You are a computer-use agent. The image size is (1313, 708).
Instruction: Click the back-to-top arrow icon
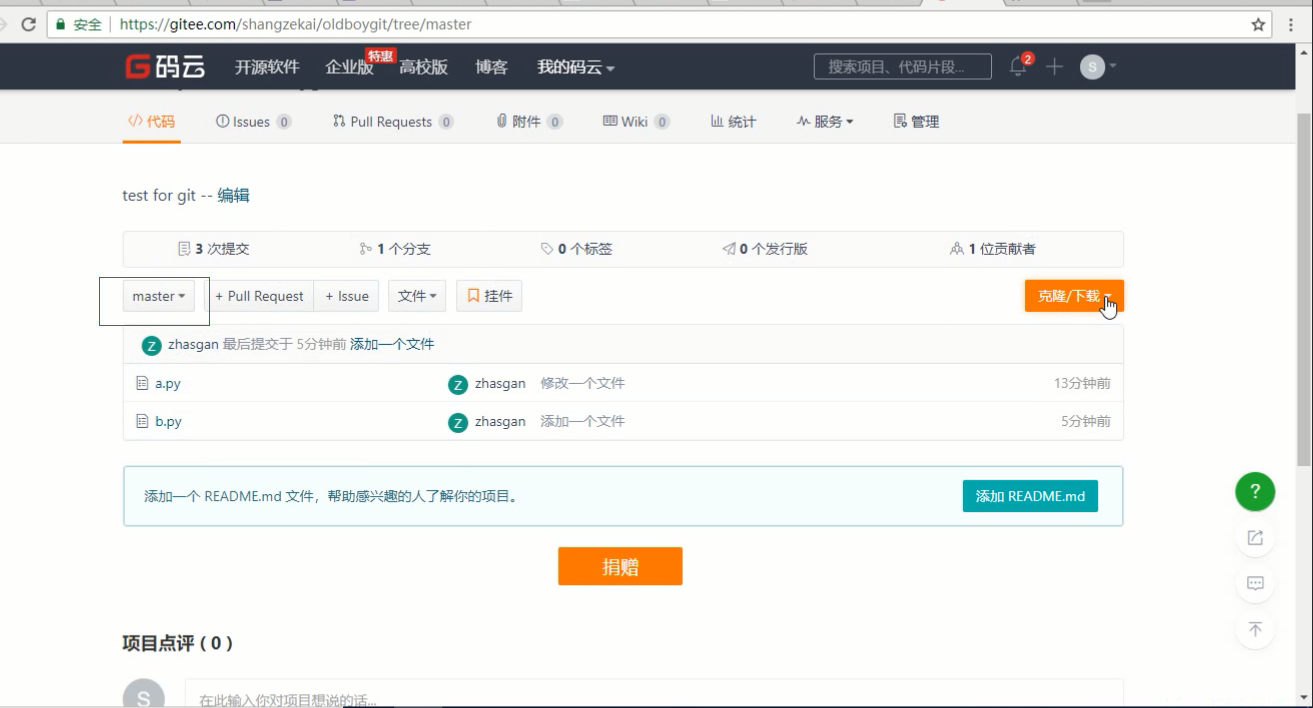(1255, 629)
